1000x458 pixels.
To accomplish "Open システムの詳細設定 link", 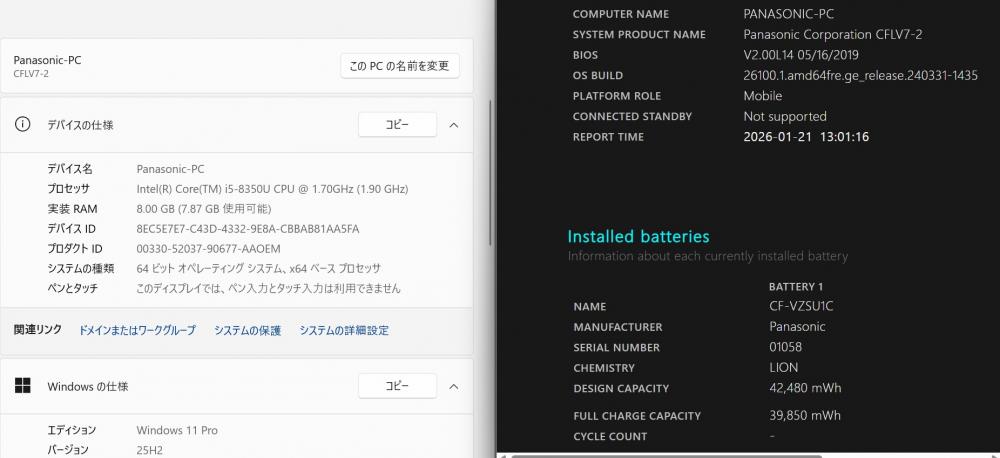I will [344, 330].
